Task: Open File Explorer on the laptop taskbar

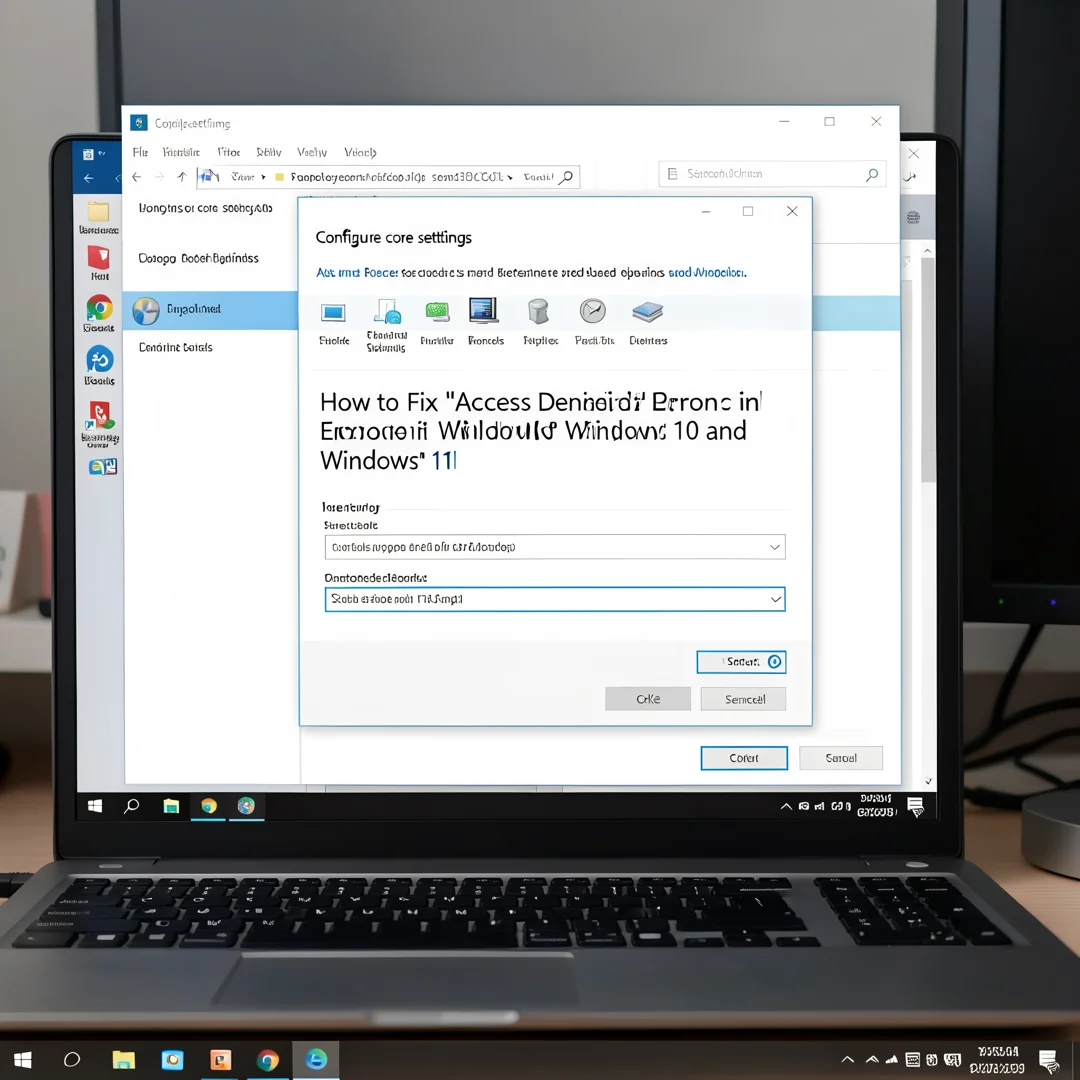Action: 171,806
